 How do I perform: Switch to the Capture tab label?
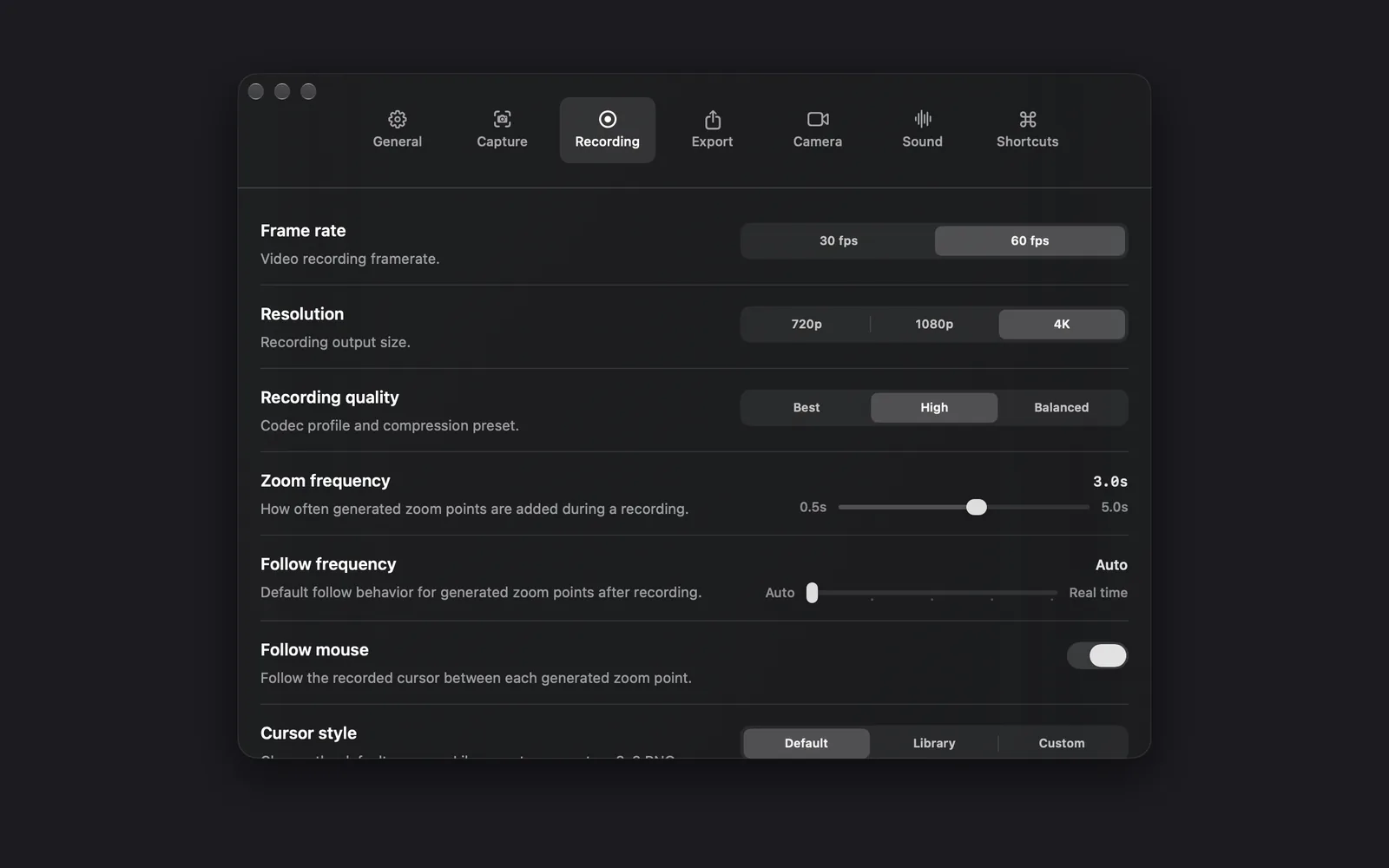click(502, 141)
